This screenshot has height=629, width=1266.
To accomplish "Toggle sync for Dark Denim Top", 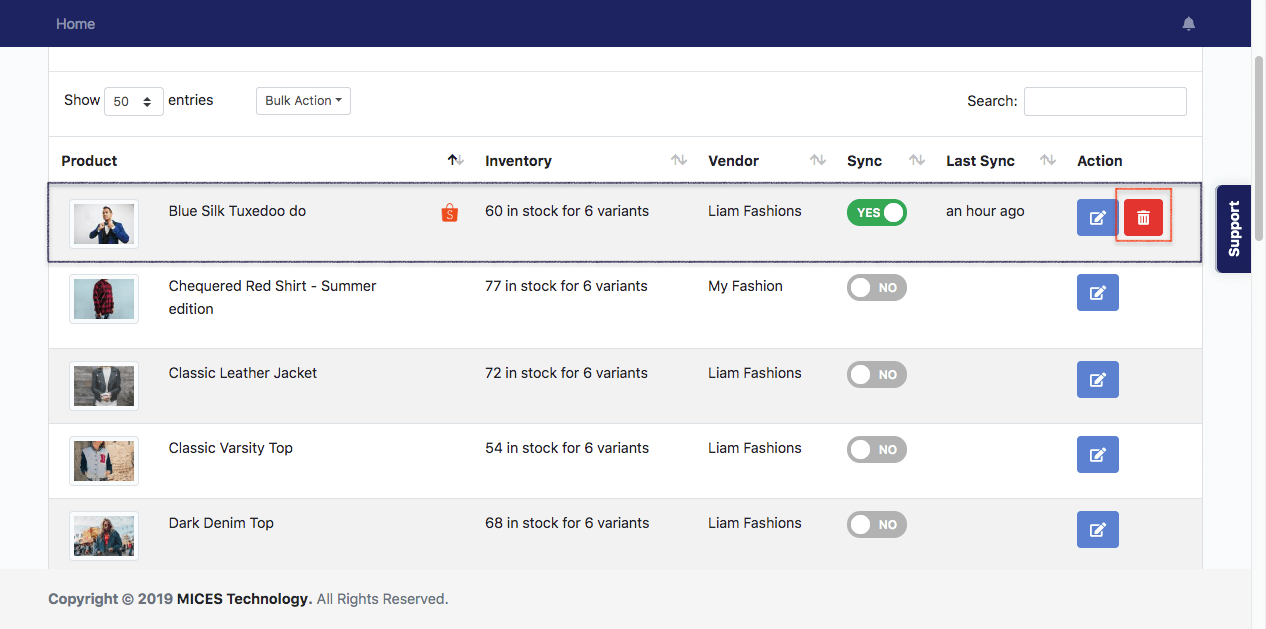I will coord(876,525).
